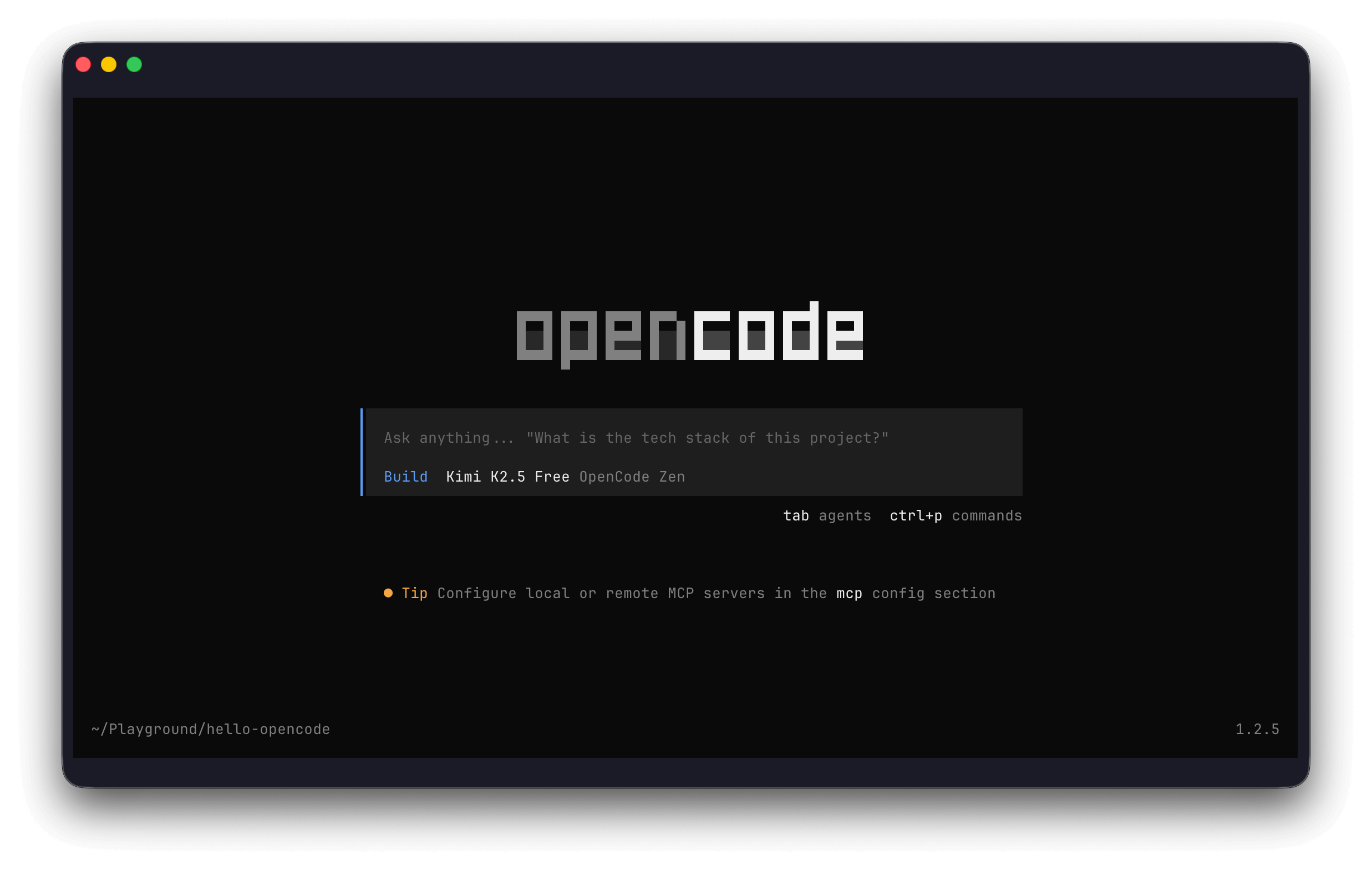
Task: Expand the agent selector from Build
Action: [x=406, y=477]
